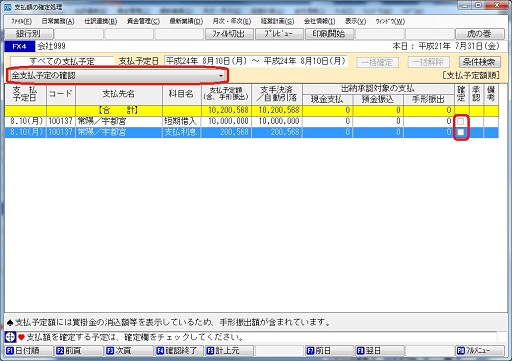Open the 会社情報(I) menu

(x=319, y=21)
